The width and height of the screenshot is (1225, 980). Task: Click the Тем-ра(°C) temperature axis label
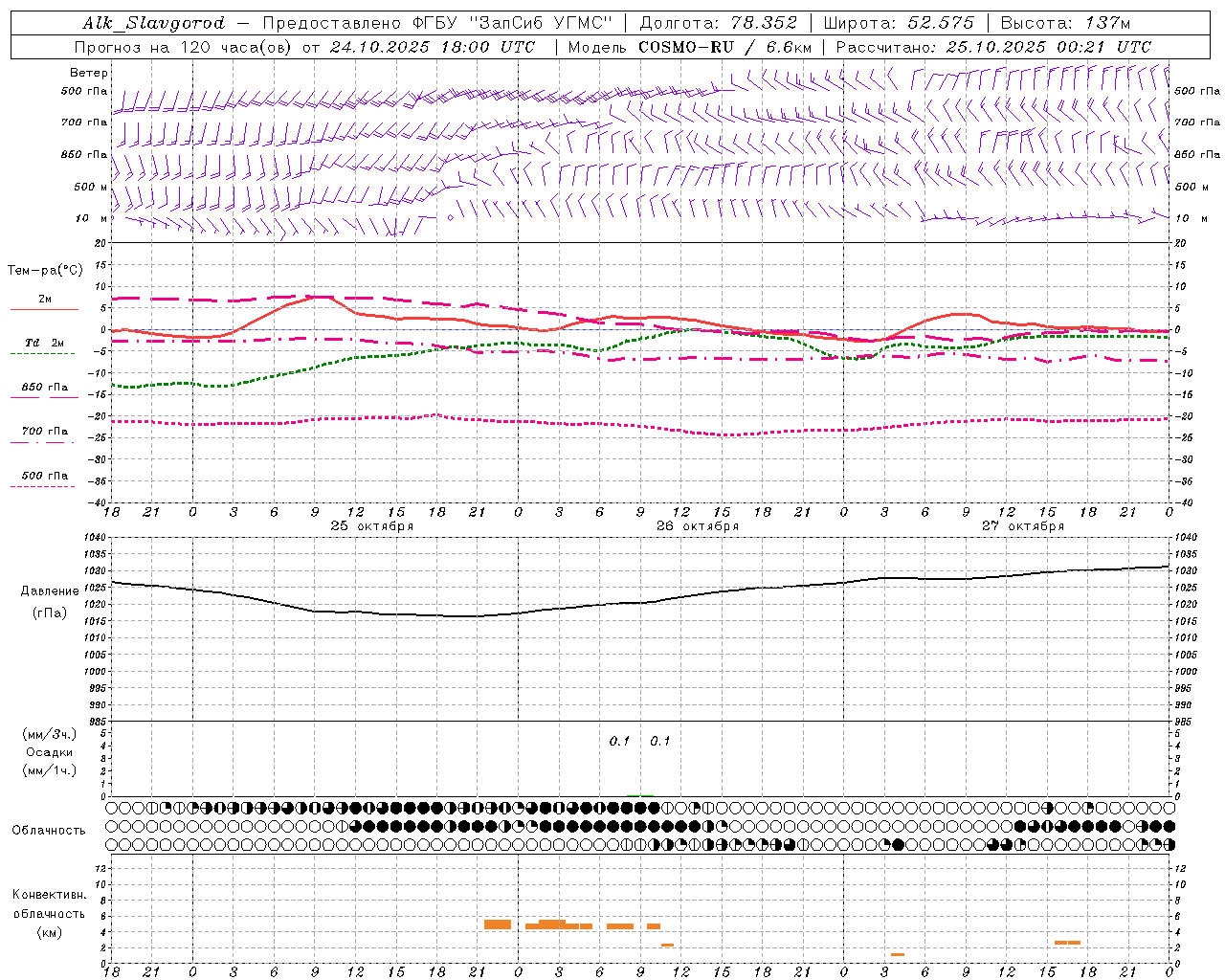[45, 271]
